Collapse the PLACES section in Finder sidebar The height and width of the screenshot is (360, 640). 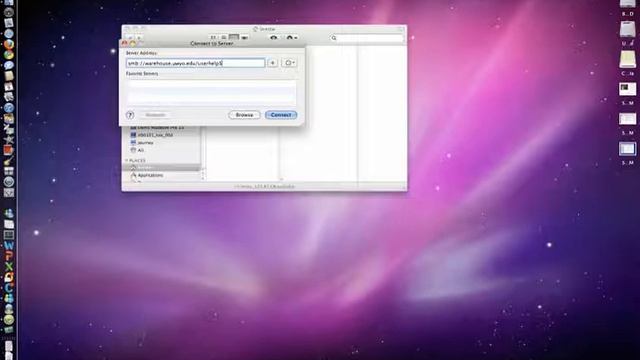click(127, 160)
